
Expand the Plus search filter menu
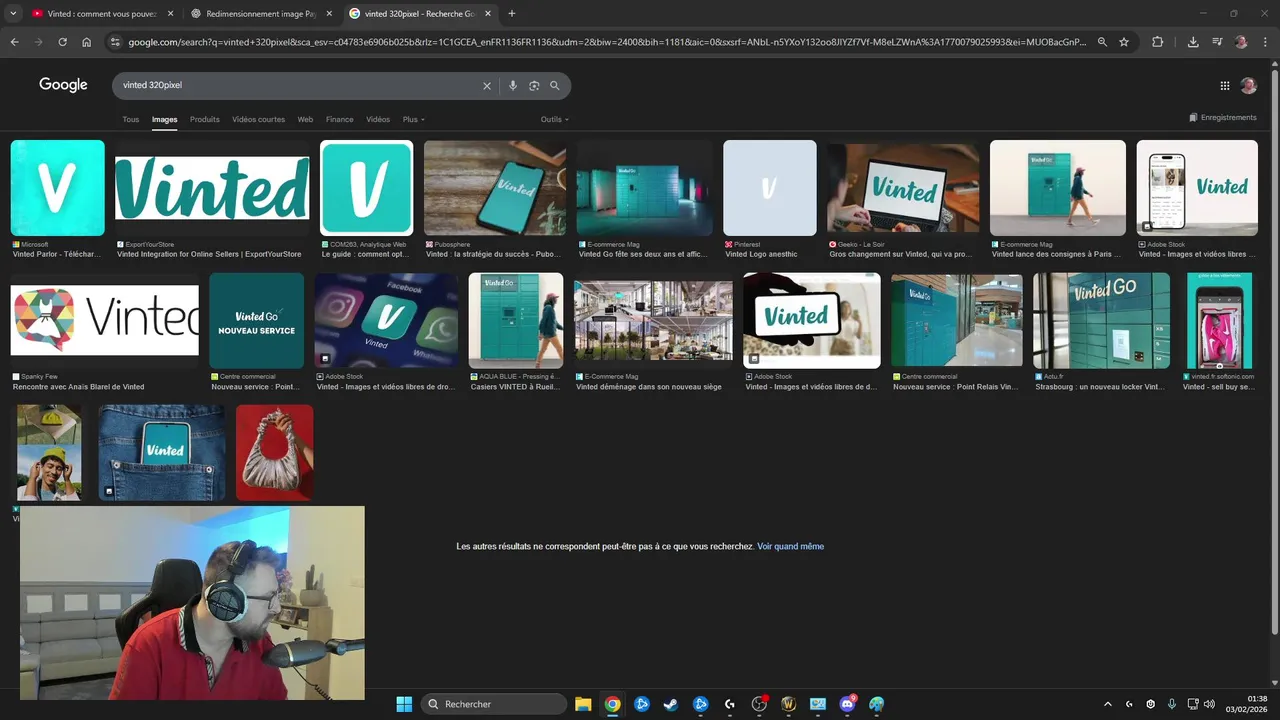coord(413,119)
